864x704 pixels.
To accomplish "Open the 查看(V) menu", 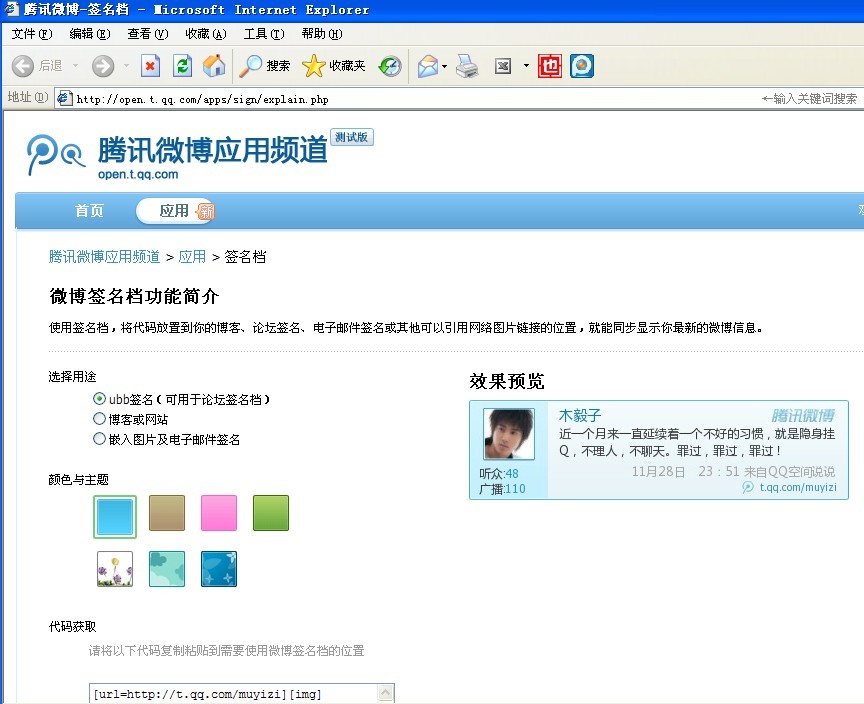I will click(x=148, y=34).
